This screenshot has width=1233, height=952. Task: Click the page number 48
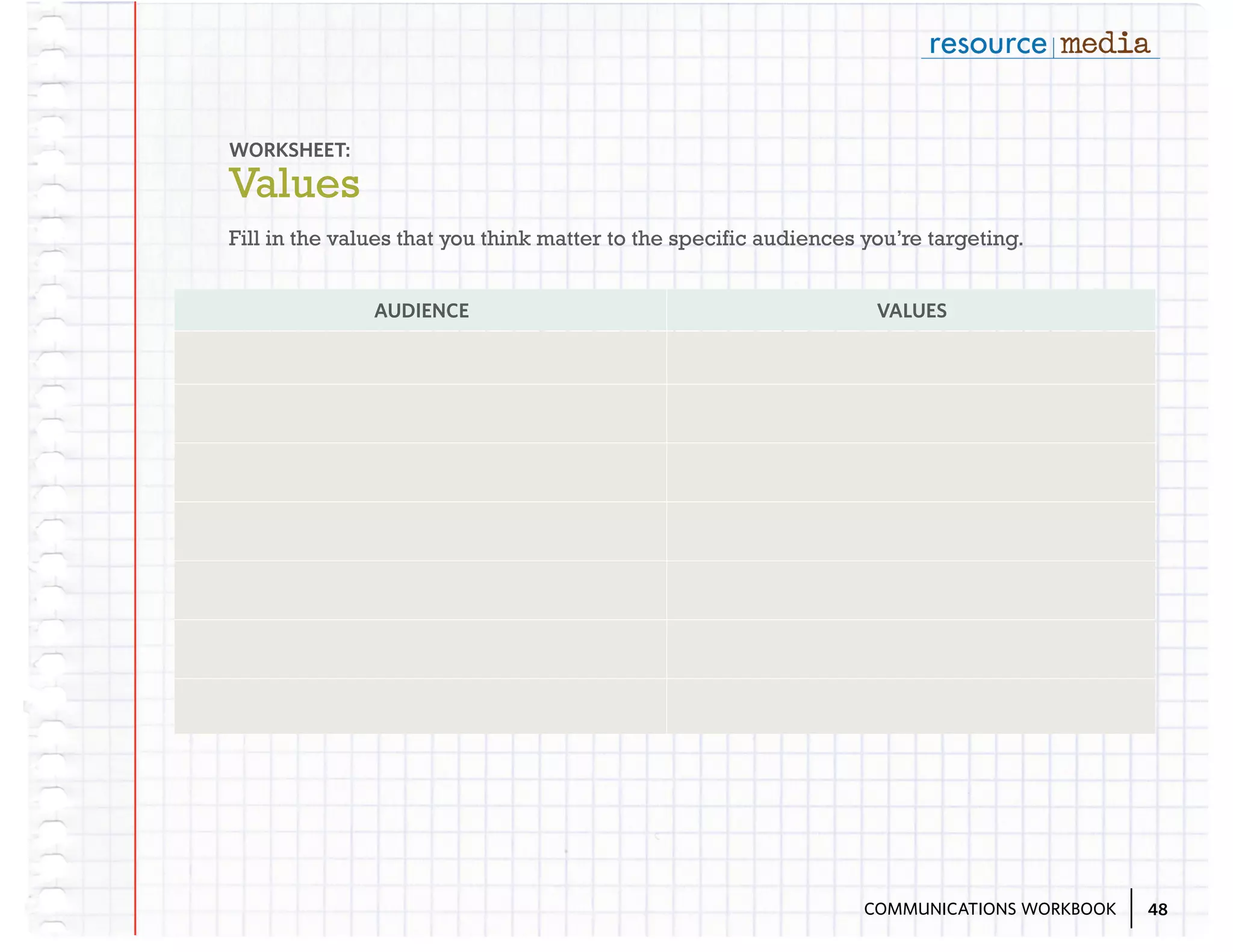[x=1158, y=909]
